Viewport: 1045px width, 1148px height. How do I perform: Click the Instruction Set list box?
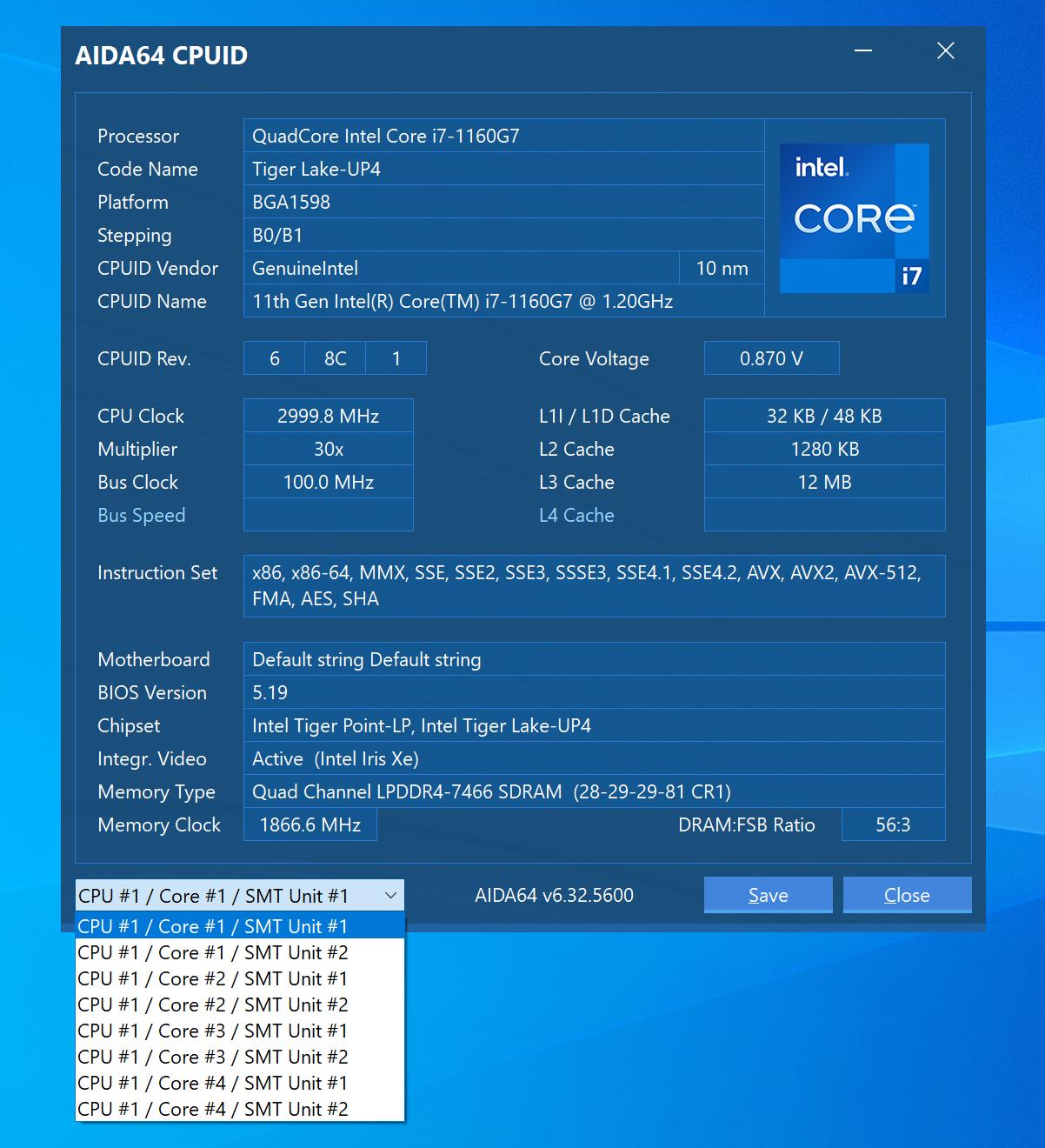tap(595, 586)
